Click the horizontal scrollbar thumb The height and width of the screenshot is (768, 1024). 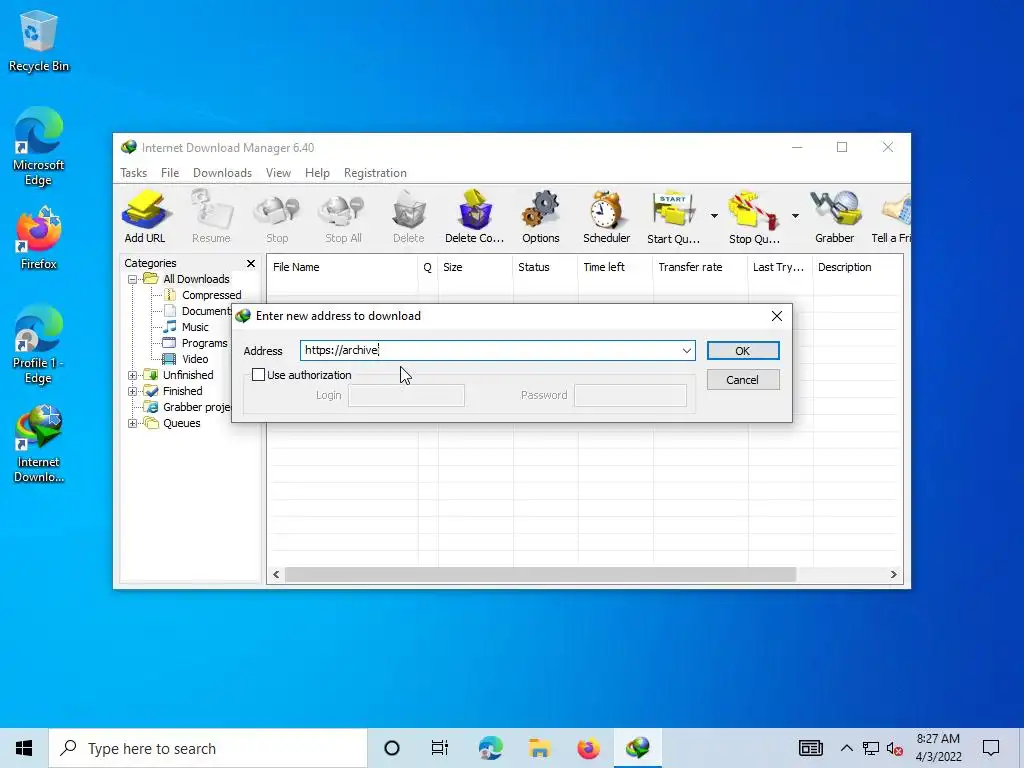coord(540,575)
